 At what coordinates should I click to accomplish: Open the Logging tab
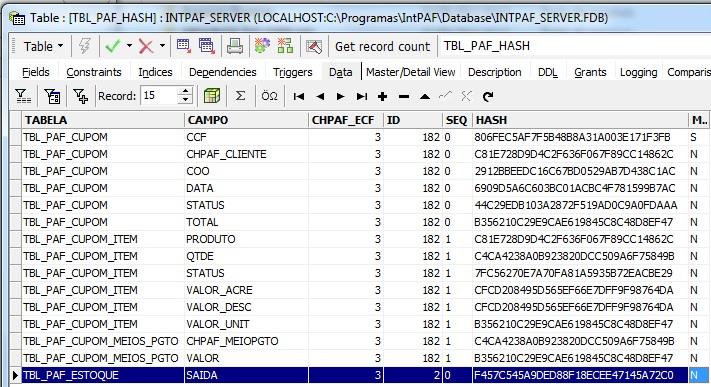pos(638,72)
